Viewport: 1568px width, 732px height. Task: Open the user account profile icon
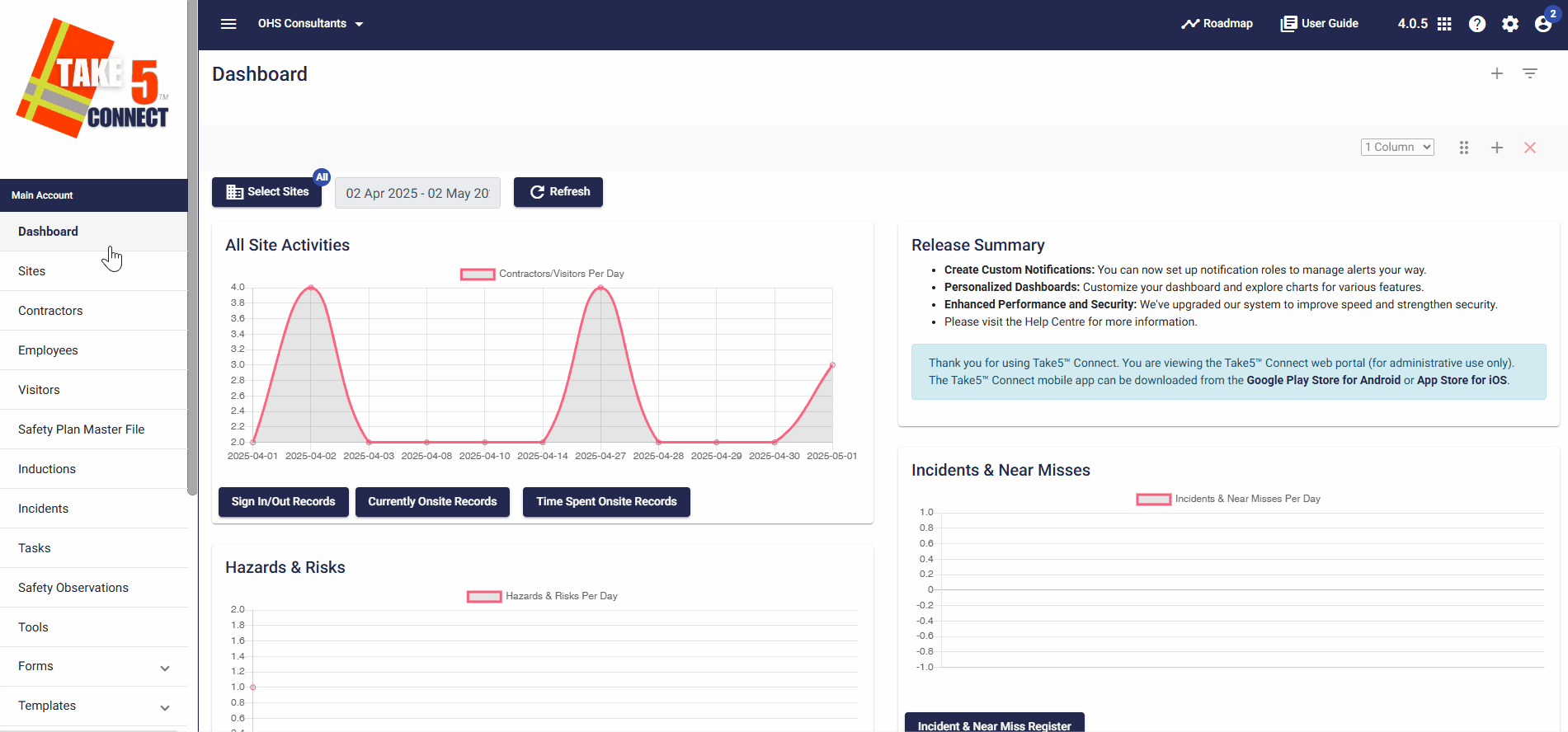[x=1543, y=24]
